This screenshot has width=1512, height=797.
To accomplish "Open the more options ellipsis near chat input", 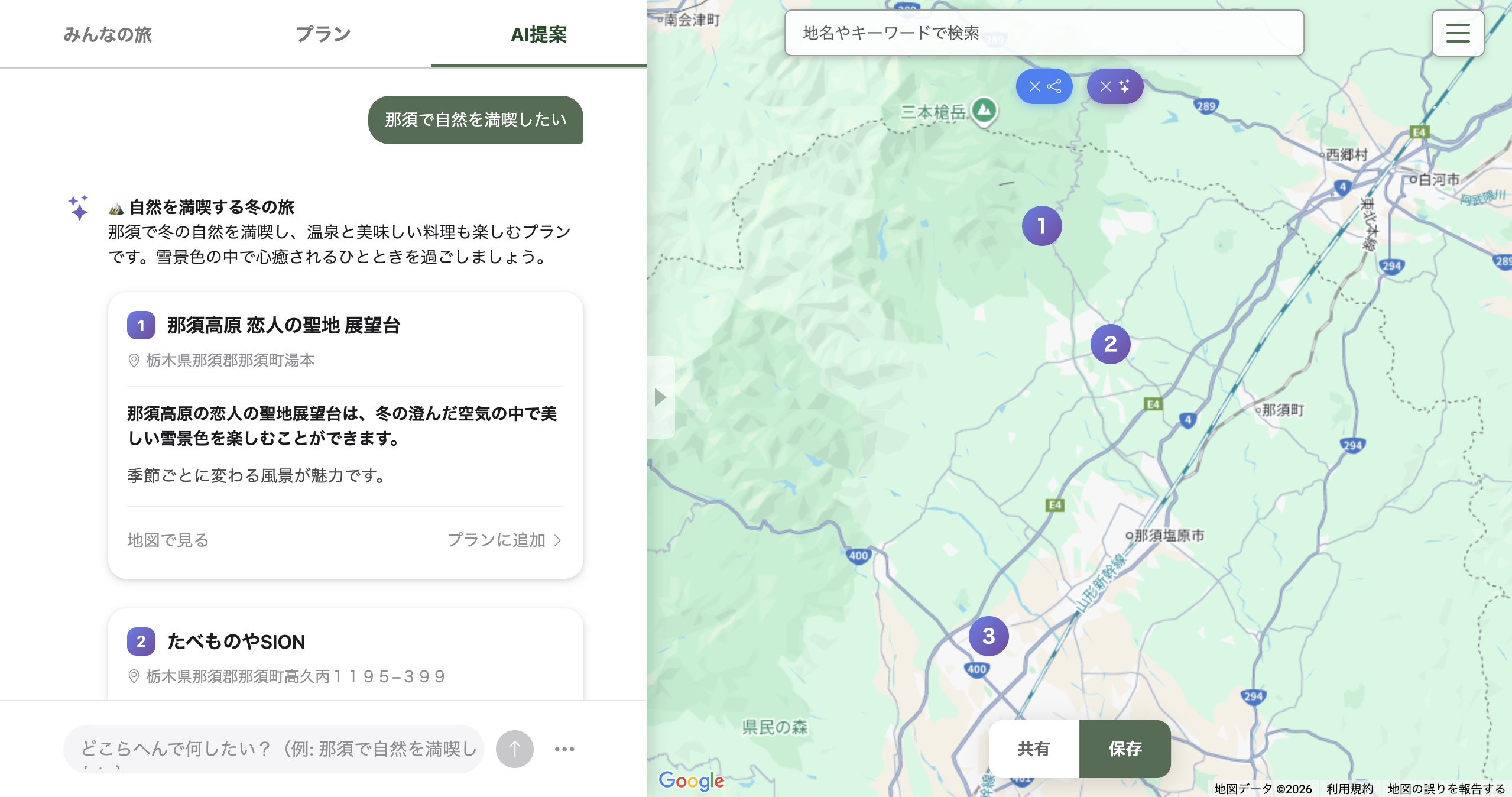I will click(565, 749).
